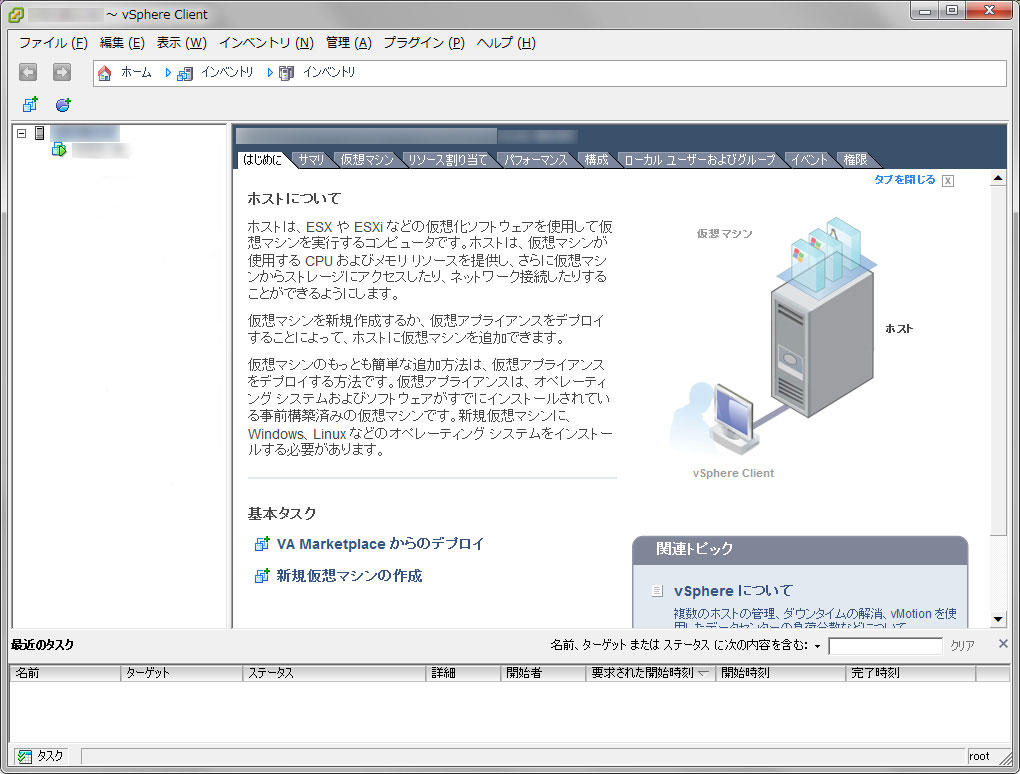Viewport: 1020px width, 774px height.
Task: Click the タスク status bar button
Action: point(42,756)
